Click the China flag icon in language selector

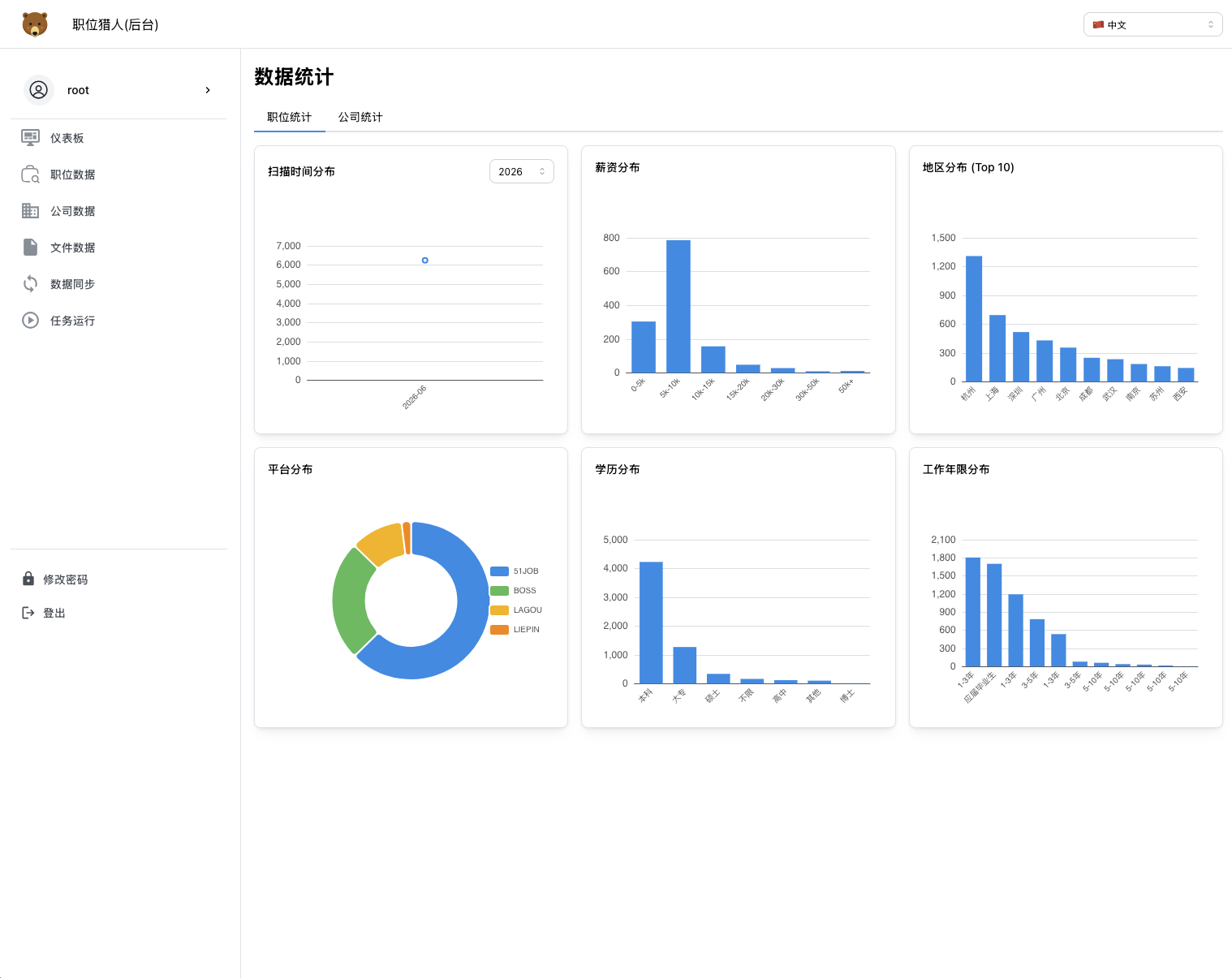pyautogui.click(x=1098, y=24)
